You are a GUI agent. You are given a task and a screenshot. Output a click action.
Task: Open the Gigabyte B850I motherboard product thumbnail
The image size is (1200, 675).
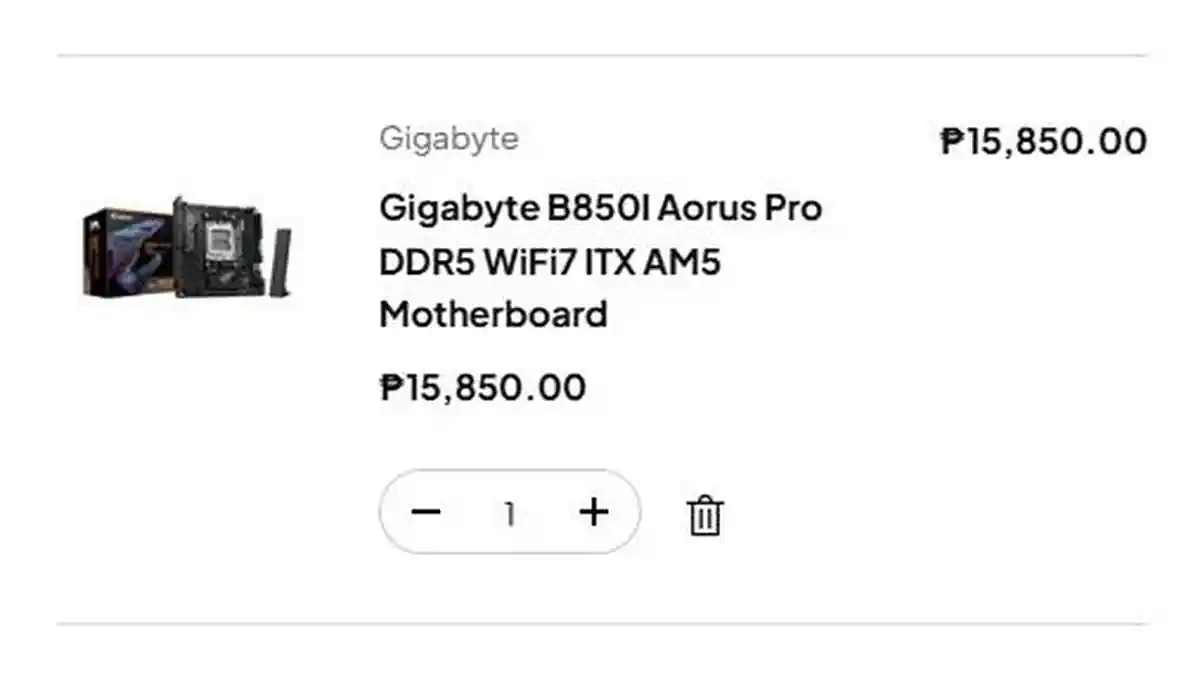pos(187,247)
